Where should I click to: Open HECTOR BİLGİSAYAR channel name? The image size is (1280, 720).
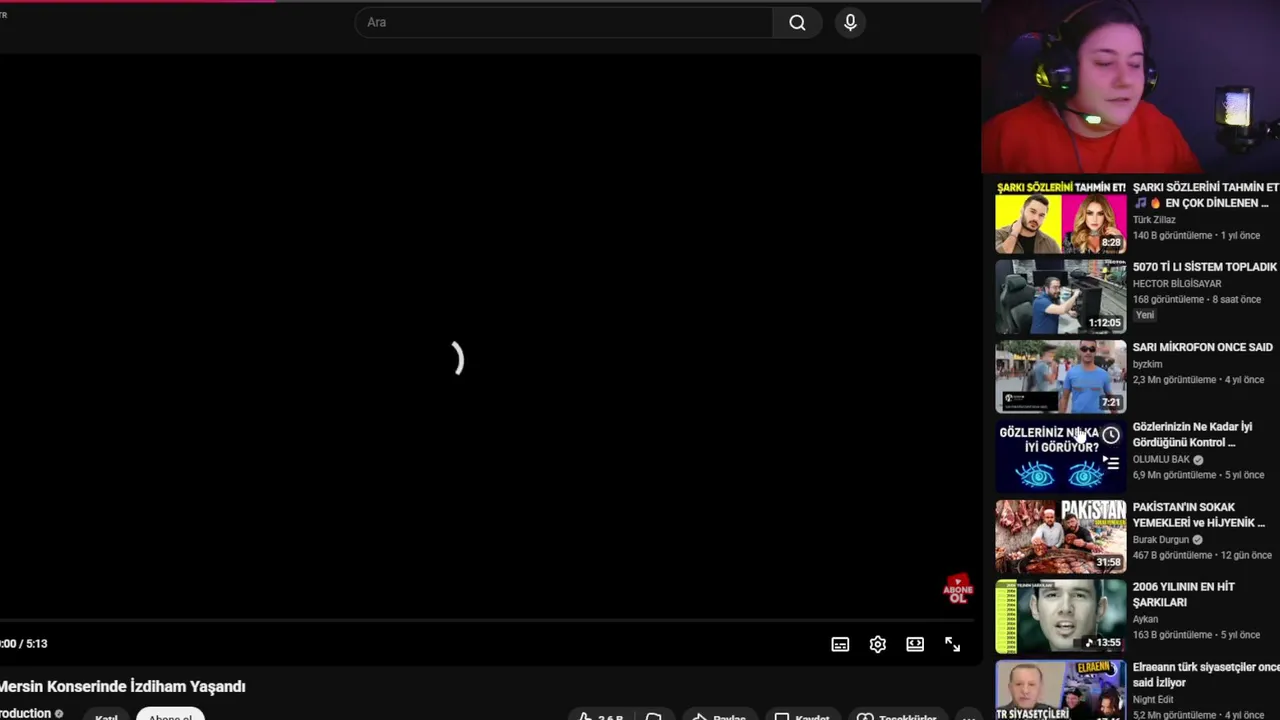[1177, 284]
